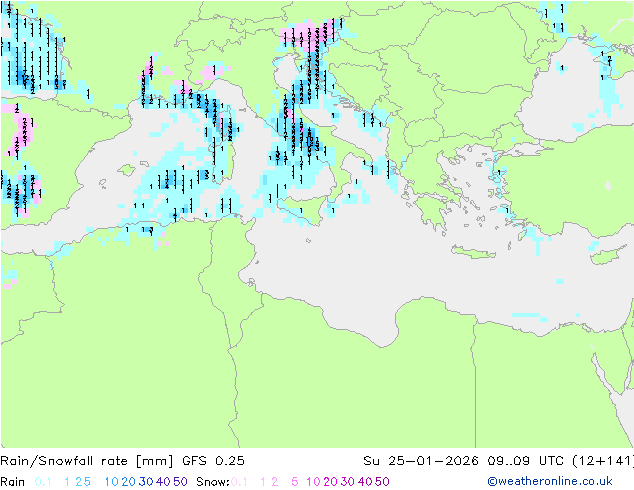Screen dimensions: 634x490
Task: Click the '(12+141)' forecast offset text
Action: pyautogui.click(x=603, y=461)
